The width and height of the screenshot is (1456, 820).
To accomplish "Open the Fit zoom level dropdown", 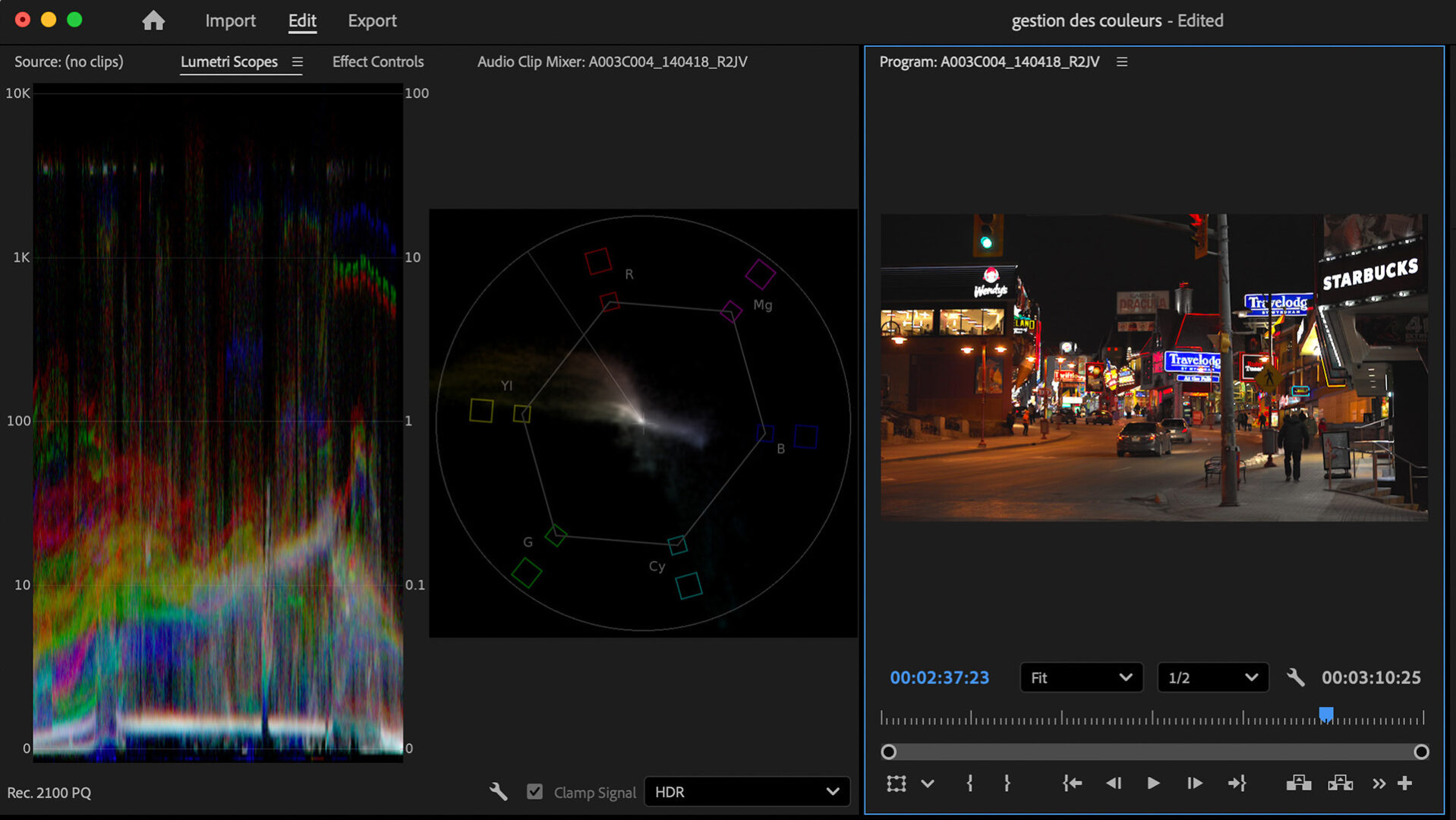I will tap(1081, 677).
